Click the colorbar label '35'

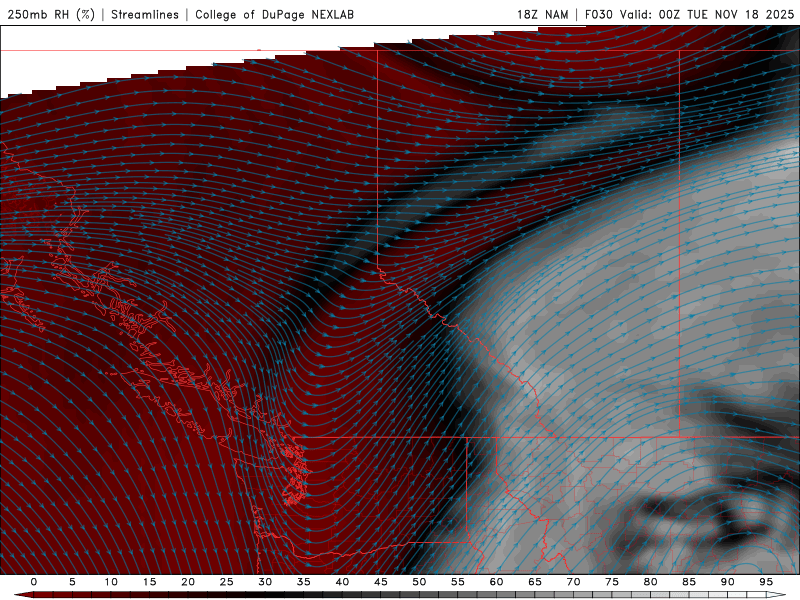(304, 582)
